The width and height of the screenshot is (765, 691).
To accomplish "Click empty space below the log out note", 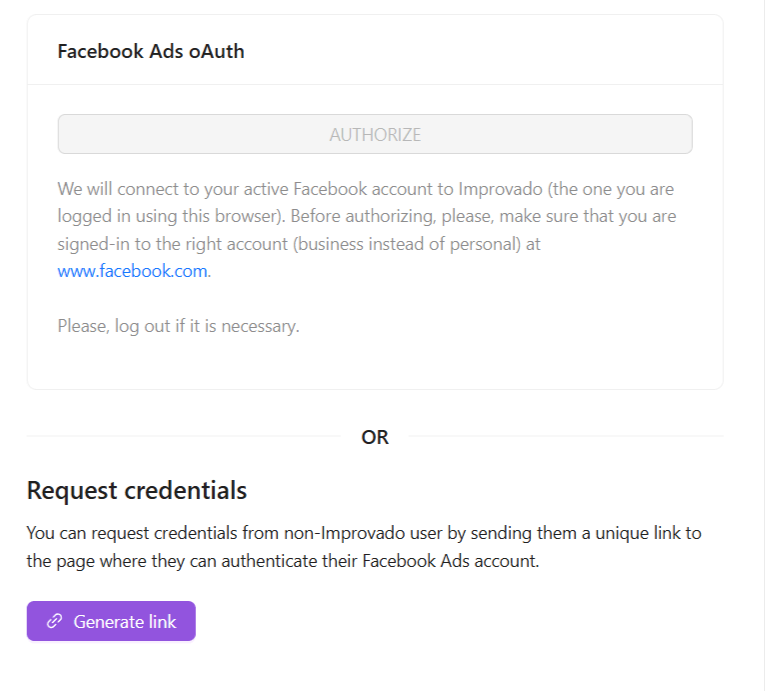I will coord(375,362).
